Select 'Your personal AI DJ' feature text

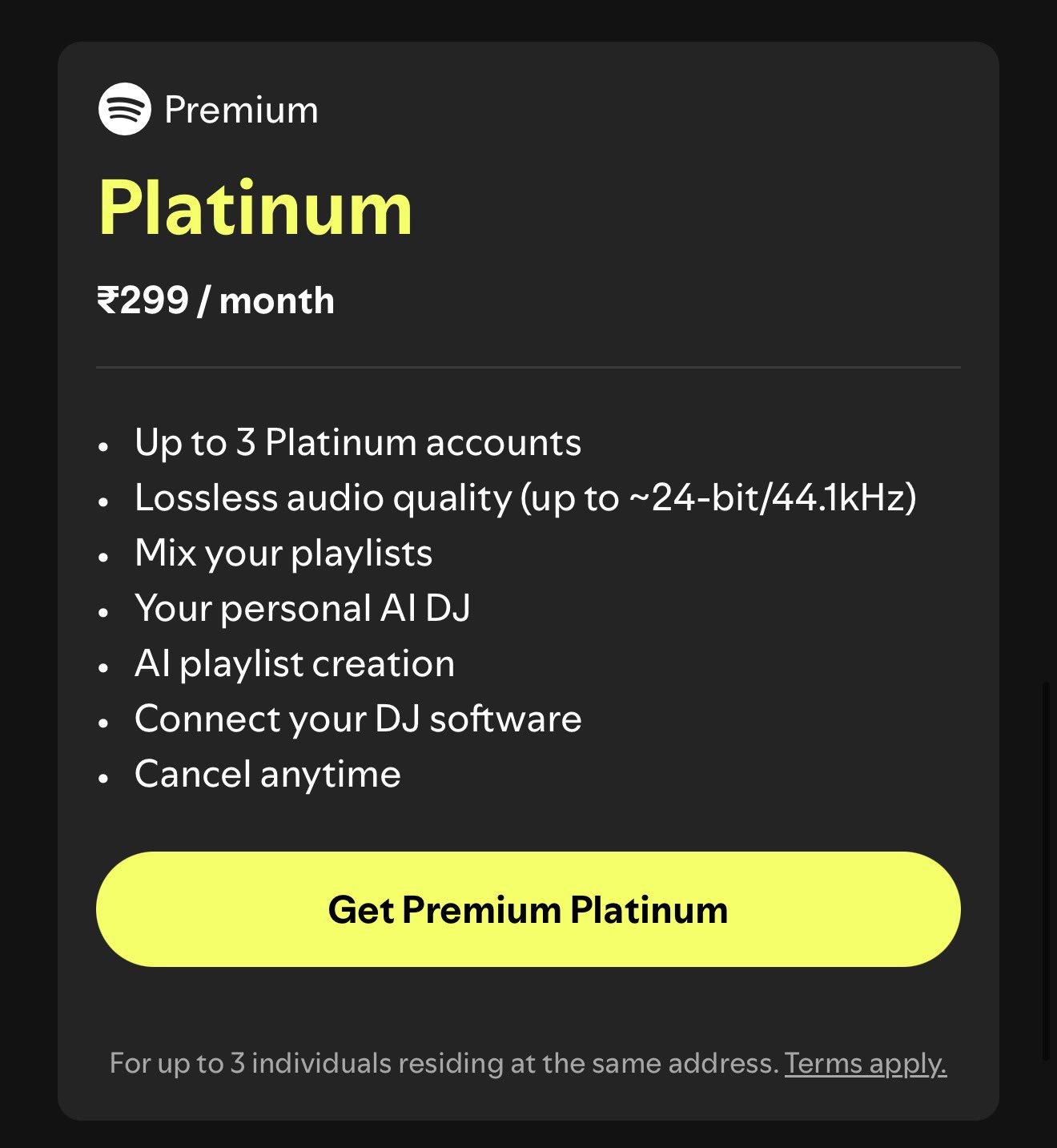(303, 609)
